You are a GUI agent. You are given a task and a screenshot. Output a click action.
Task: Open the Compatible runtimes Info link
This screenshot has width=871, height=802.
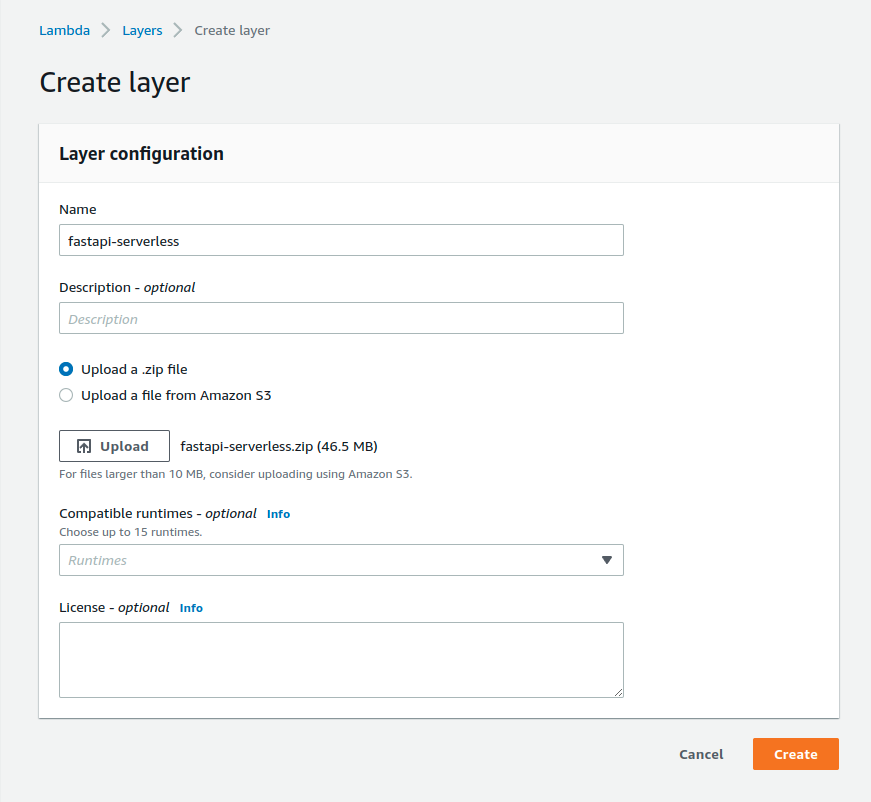[278, 514]
